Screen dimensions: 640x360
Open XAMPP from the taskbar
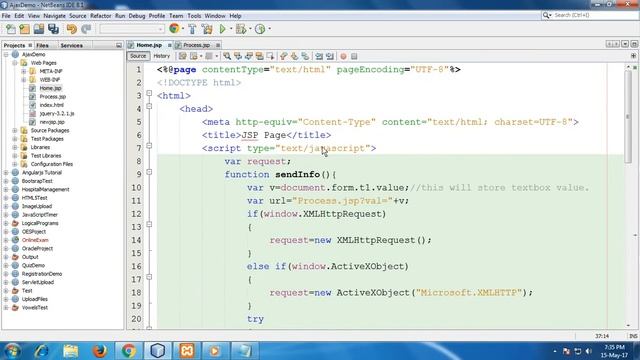[187, 351]
